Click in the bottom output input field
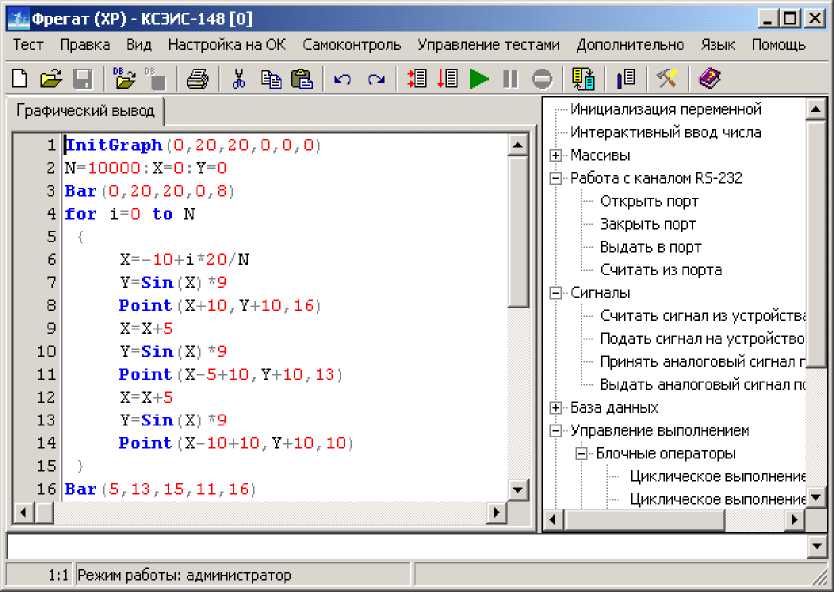The height and width of the screenshot is (592, 834). (x=406, y=546)
